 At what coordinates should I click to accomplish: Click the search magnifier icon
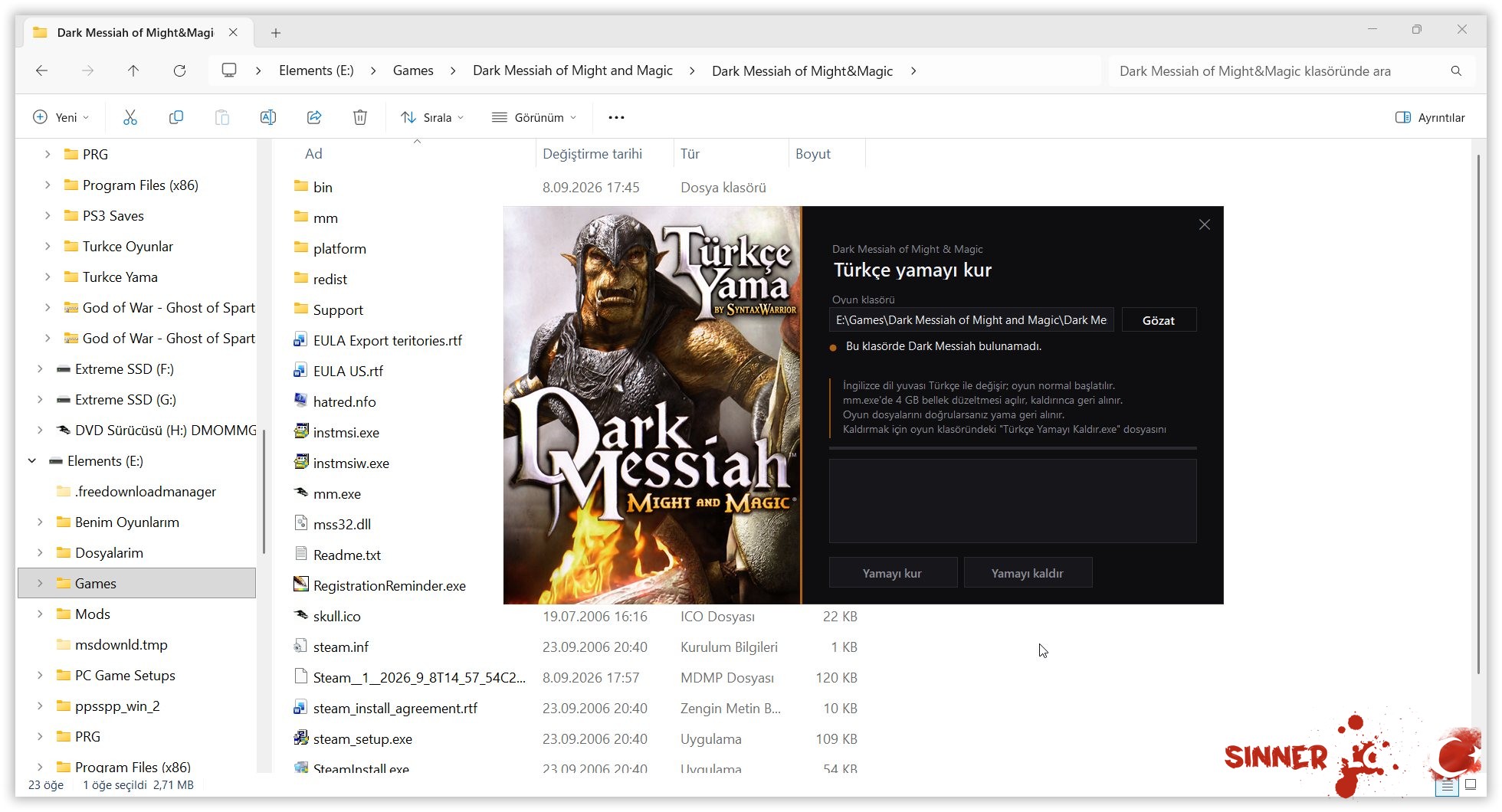tap(1456, 70)
